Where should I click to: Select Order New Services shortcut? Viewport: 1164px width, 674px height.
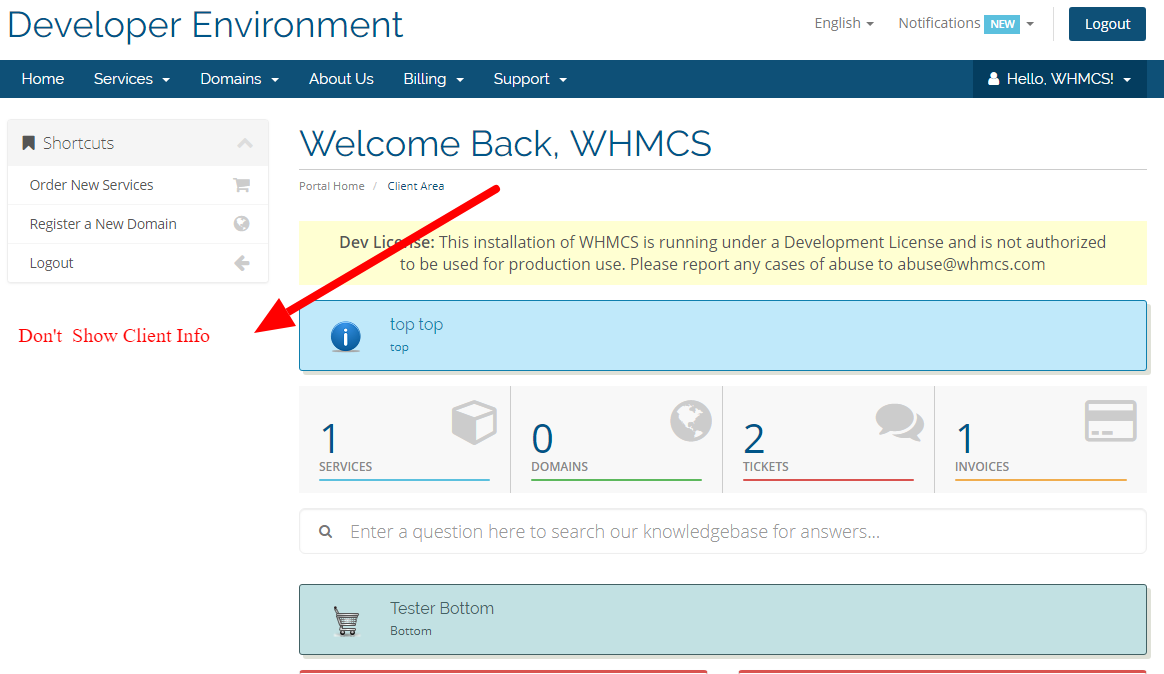138,185
